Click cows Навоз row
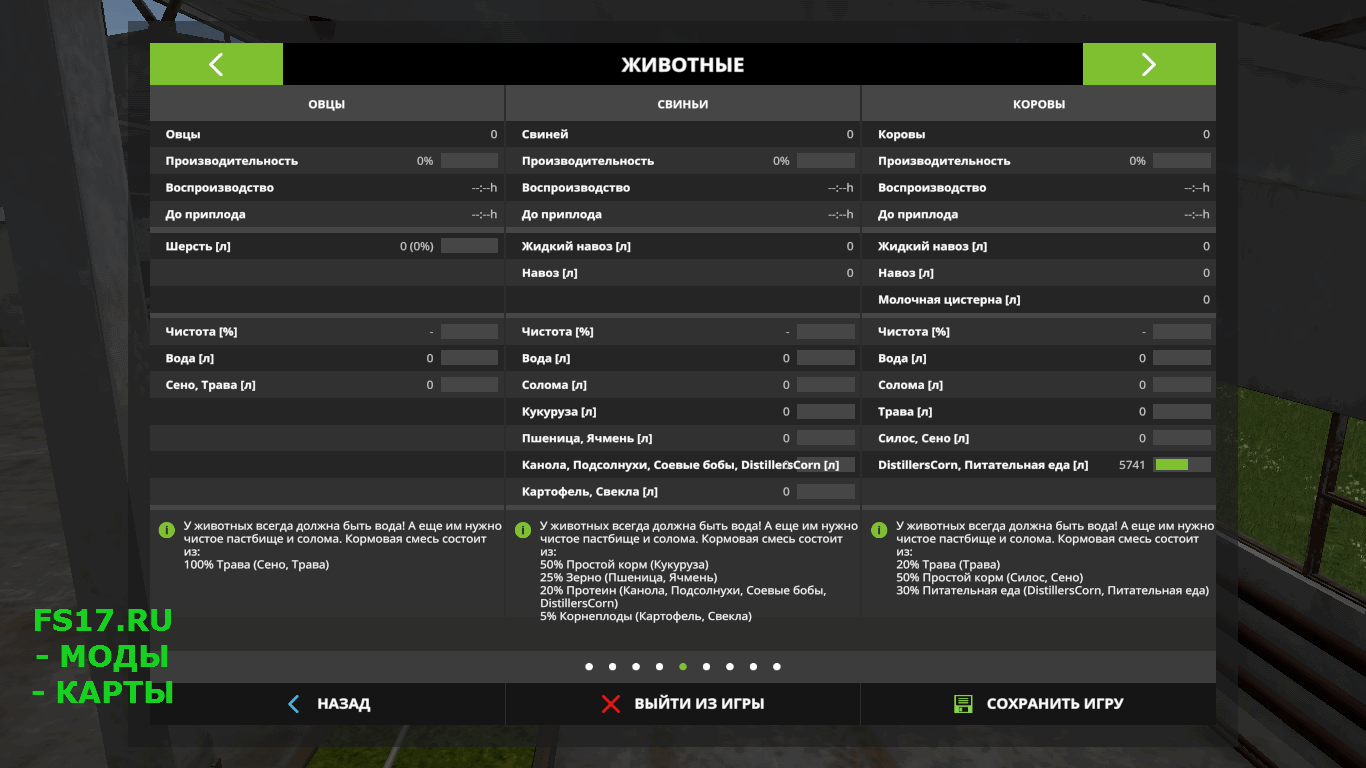The image size is (1366, 768). pos(1039,273)
